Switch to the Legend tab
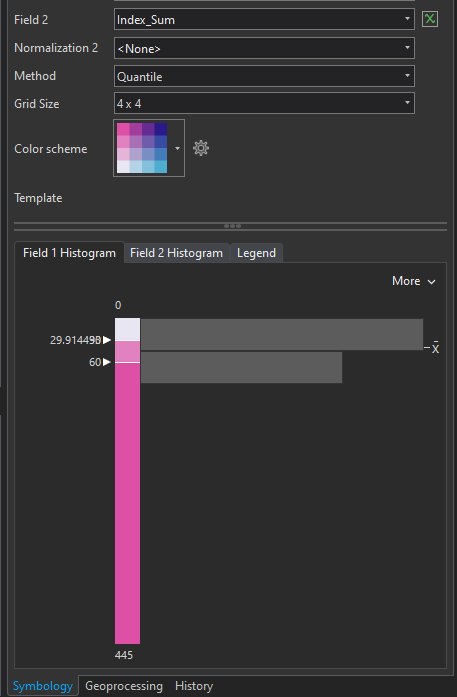Image resolution: width=457 pixels, height=697 pixels. (x=256, y=253)
